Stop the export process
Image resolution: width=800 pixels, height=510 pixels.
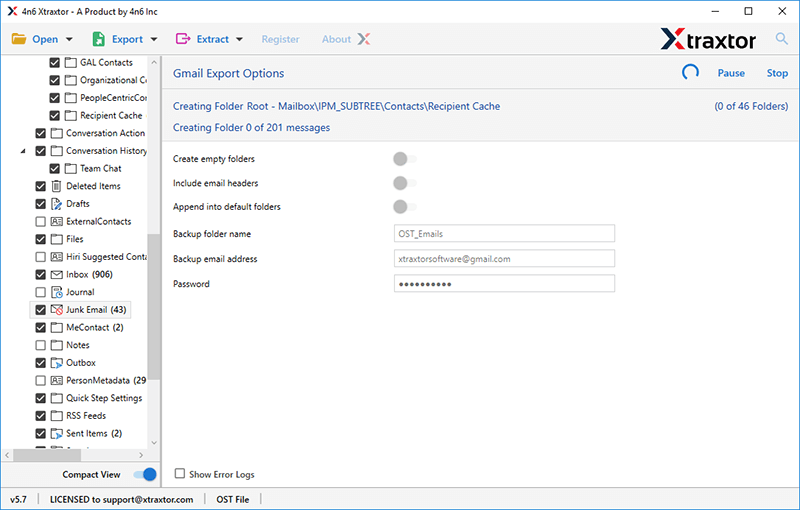(x=777, y=73)
